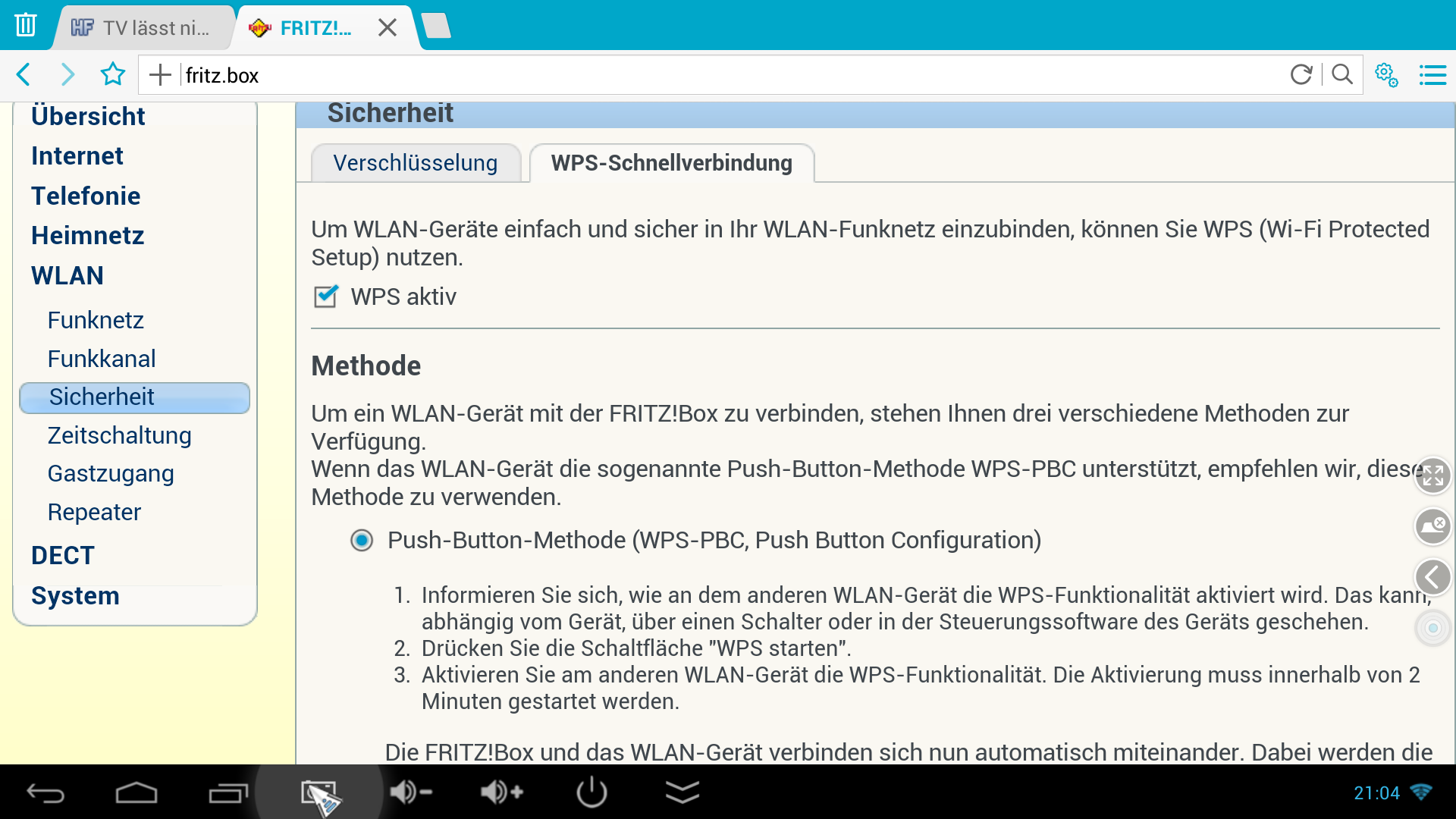Open Repeater submenu entry
The image size is (1456, 819).
(x=94, y=512)
